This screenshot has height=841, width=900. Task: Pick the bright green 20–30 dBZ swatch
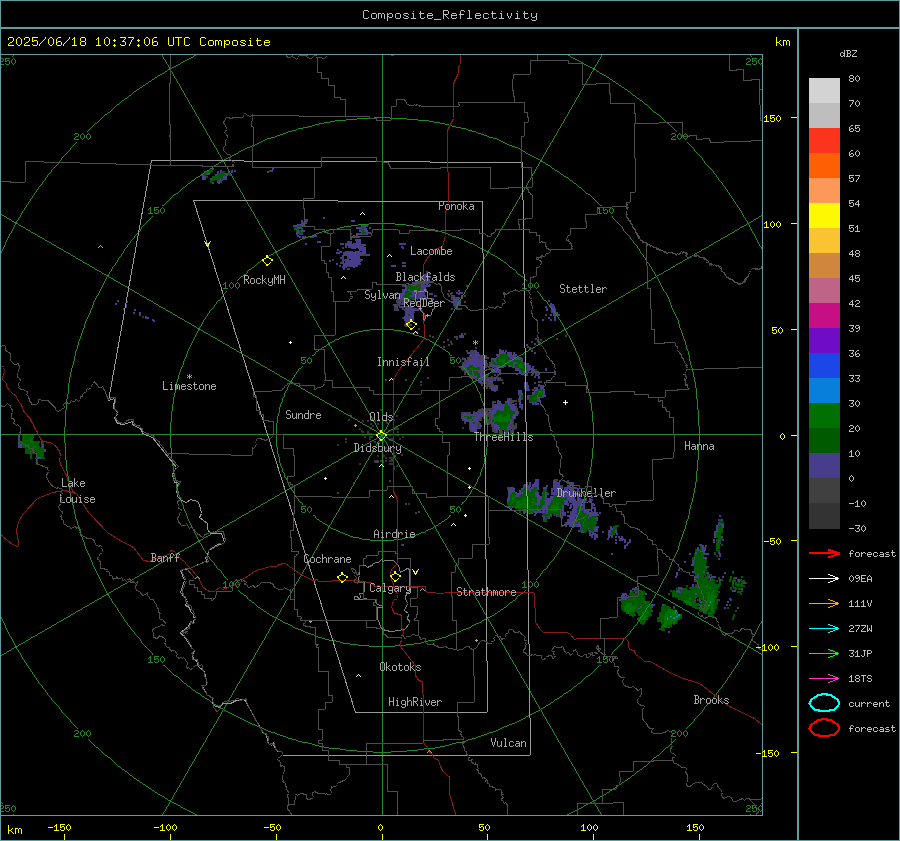[x=824, y=415]
